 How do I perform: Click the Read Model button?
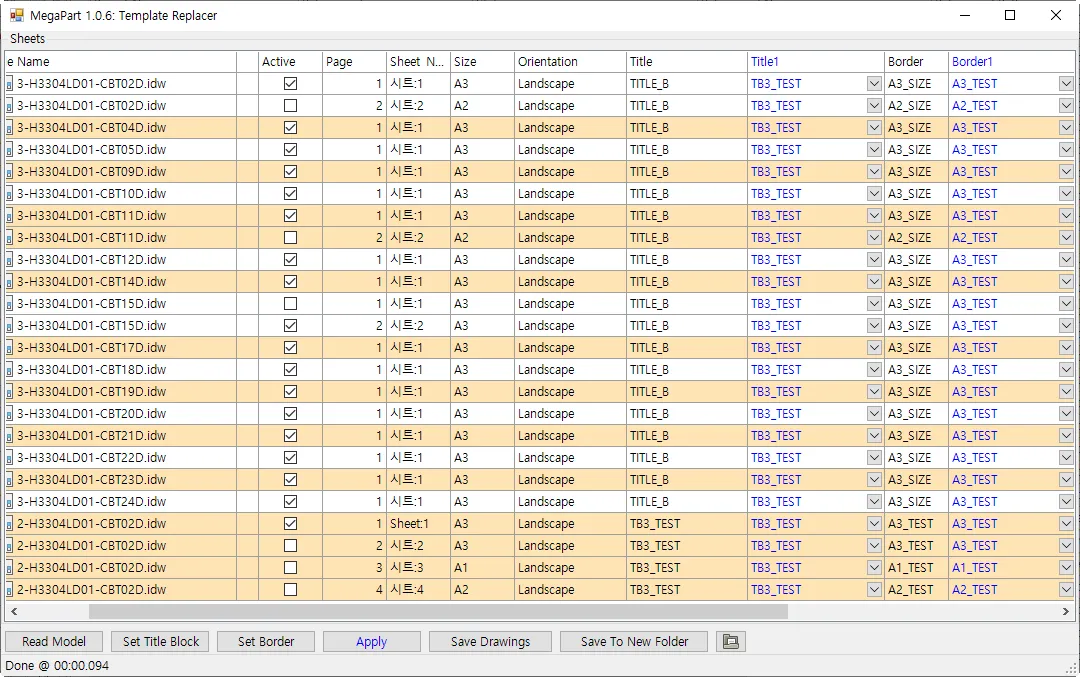(x=54, y=642)
